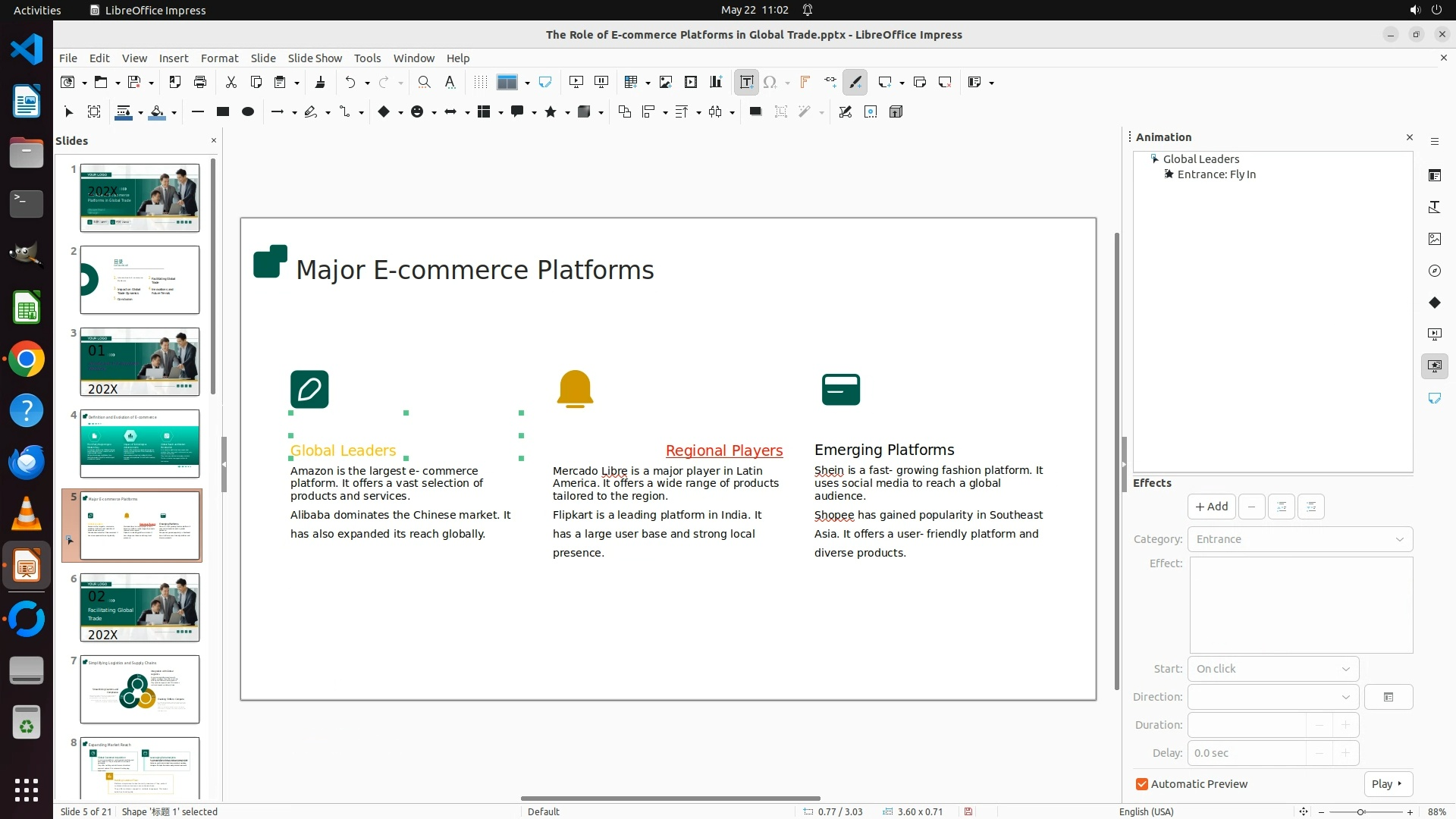
Task: Collapse the Global Leaders animation tree item
Action: [1154, 159]
